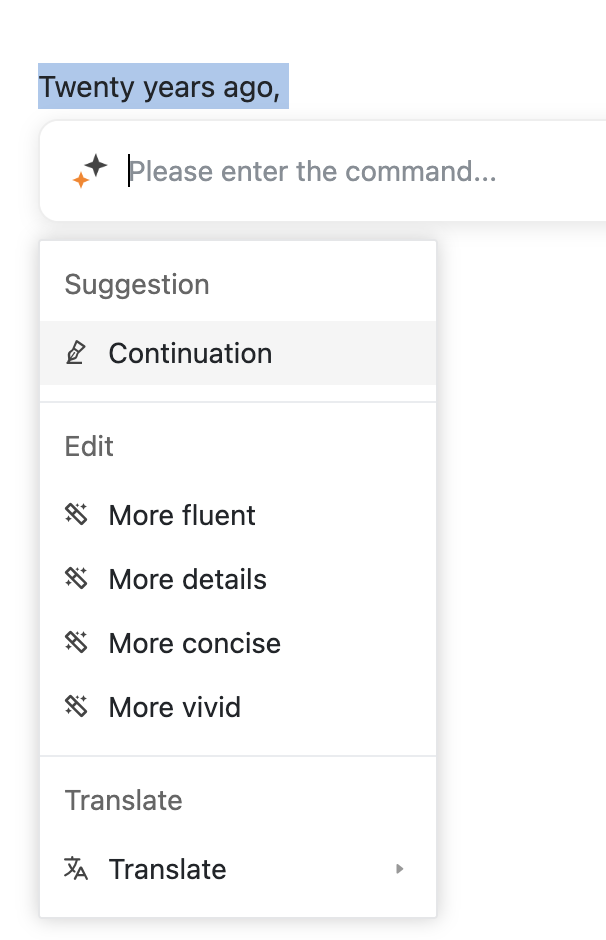Viewport: 606px width, 940px height.
Task: Click the Suggestion section header
Action: [x=137, y=284]
